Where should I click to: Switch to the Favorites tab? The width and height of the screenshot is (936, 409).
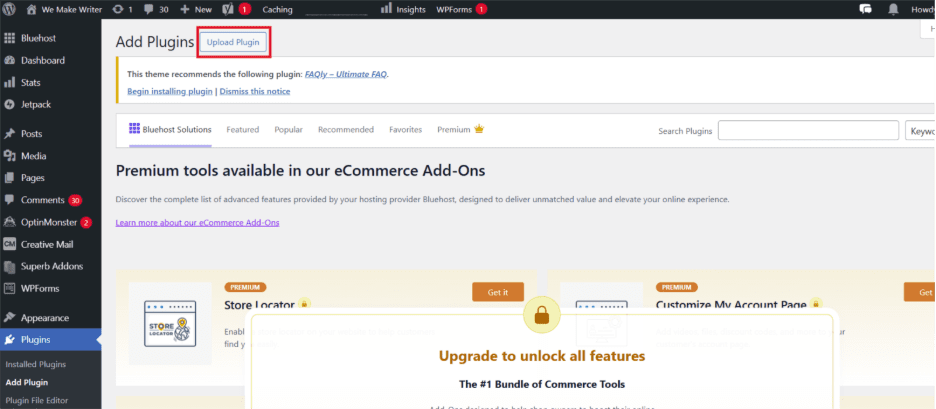point(405,130)
